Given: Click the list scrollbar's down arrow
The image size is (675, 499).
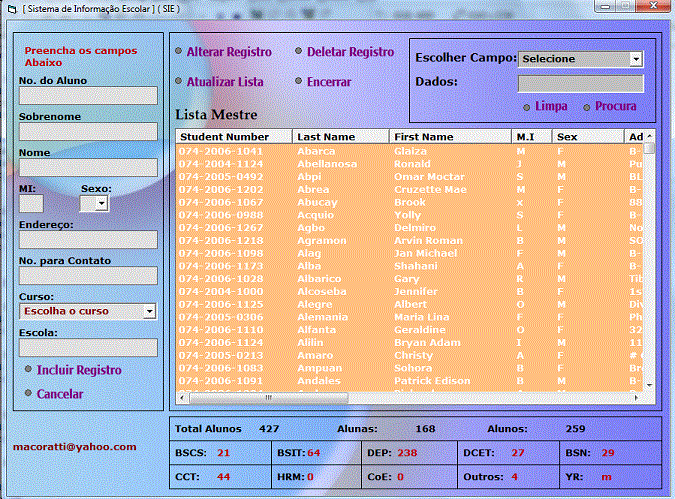Looking at the screenshot, I should coord(649,384).
